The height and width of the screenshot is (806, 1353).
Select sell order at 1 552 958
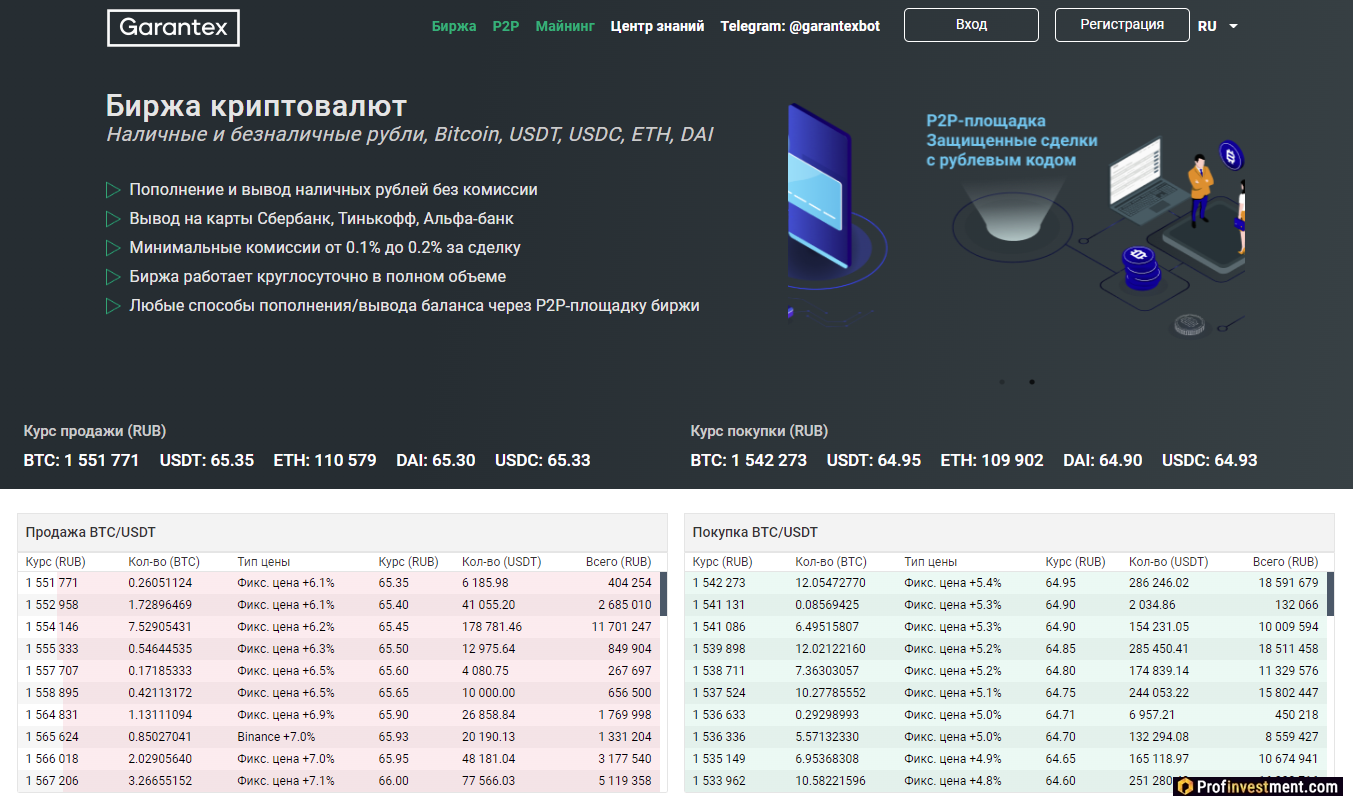coord(338,605)
